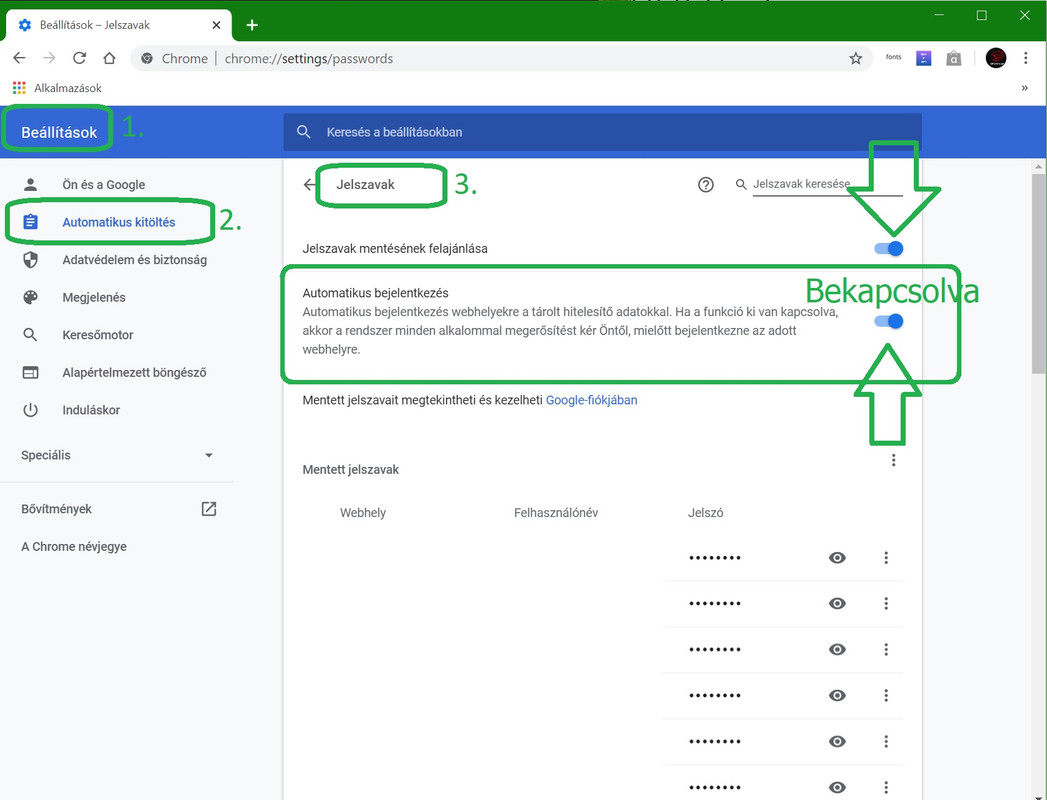Open the profile avatar menu
1047x800 pixels.
pos(996,58)
